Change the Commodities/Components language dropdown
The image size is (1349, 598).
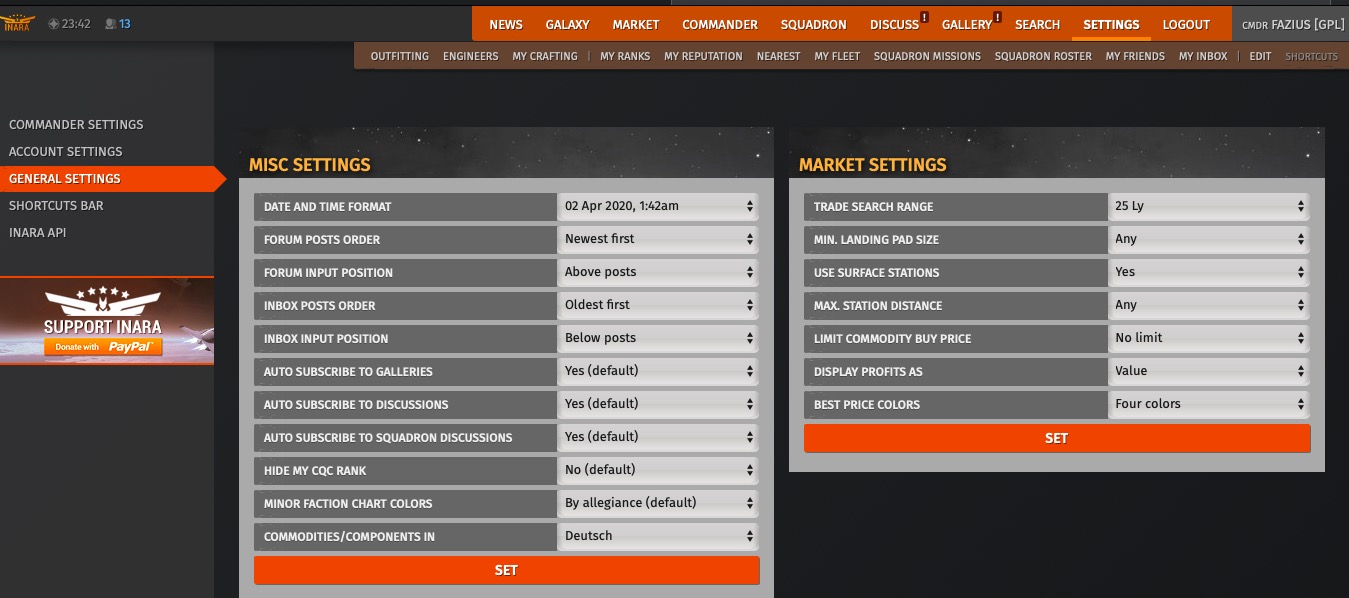tap(657, 536)
